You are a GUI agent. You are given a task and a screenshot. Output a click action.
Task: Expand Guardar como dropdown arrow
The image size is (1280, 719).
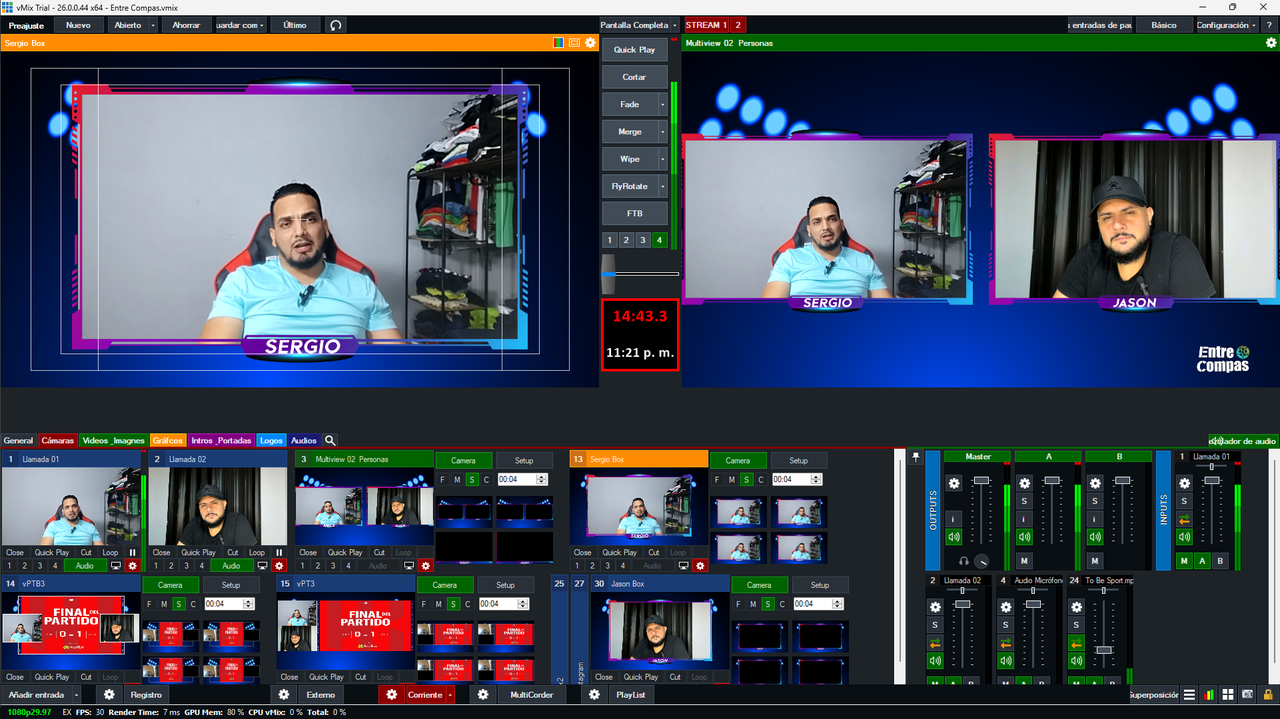tap(262, 25)
